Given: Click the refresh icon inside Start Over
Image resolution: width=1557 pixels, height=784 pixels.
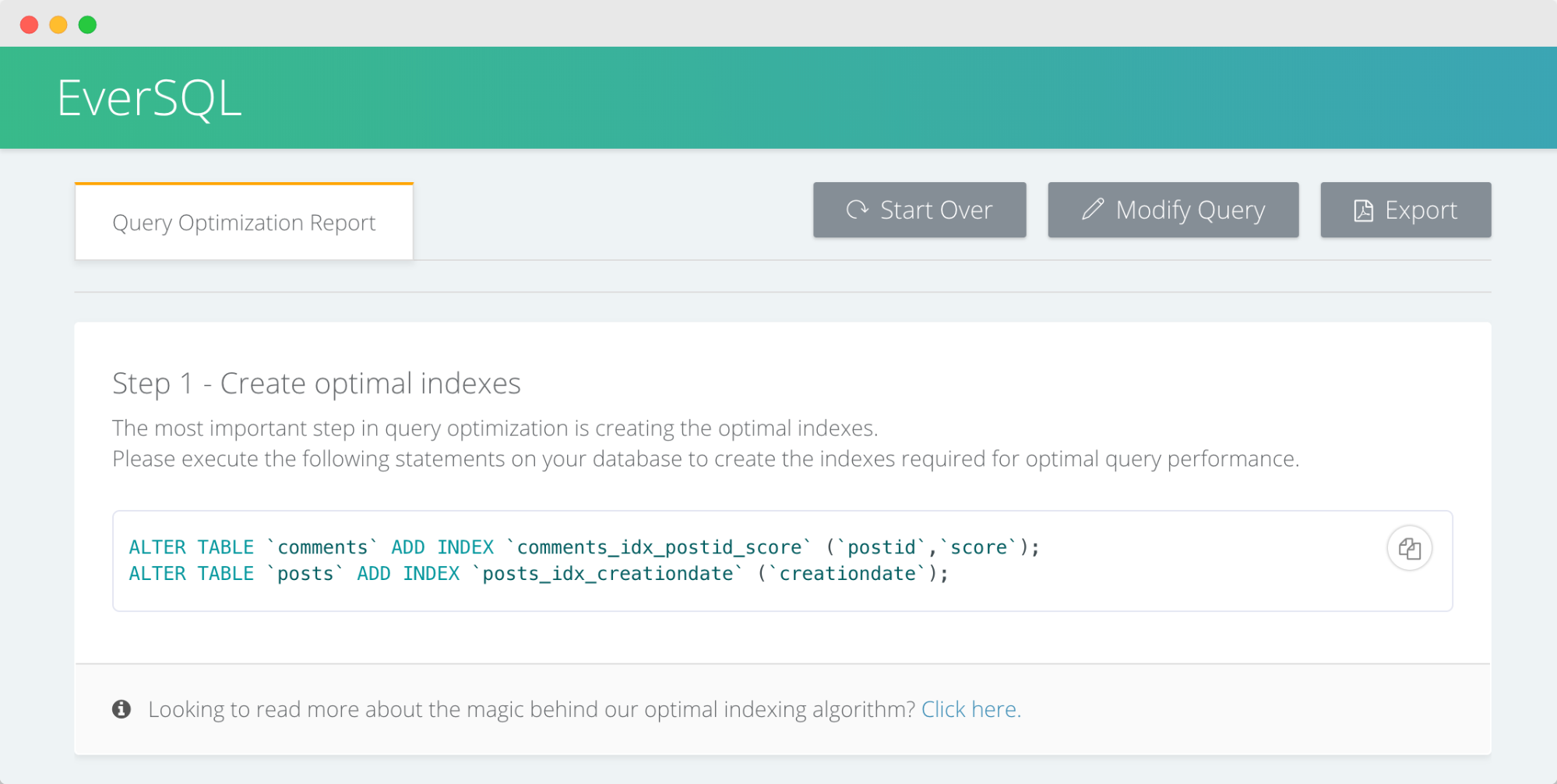Looking at the screenshot, I should 858,209.
